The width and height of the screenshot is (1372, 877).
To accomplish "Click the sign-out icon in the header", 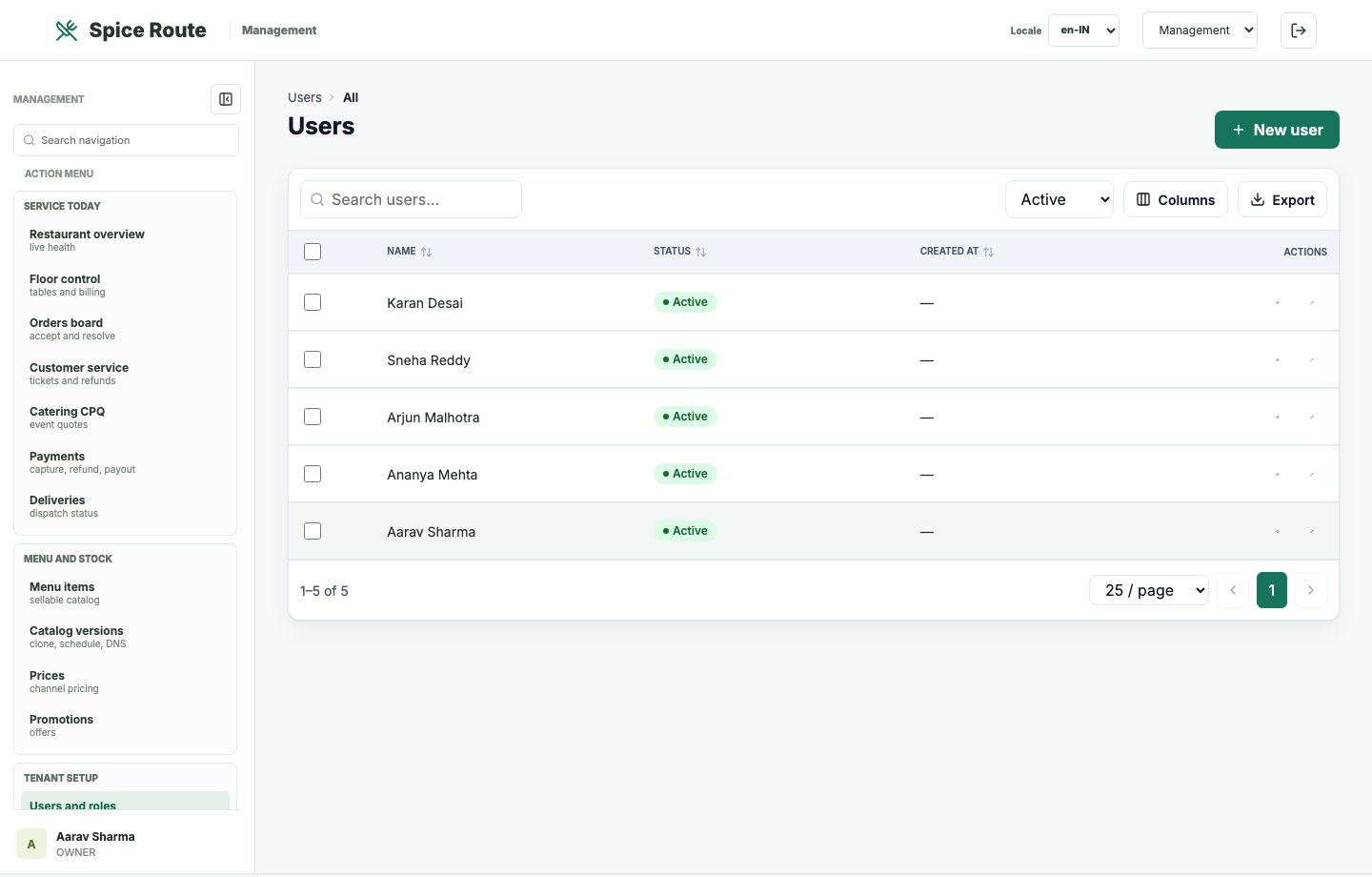I will pyautogui.click(x=1299, y=31).
